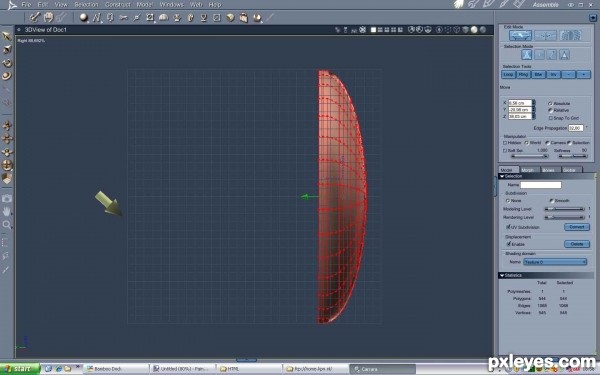Select the scissors cut tool

(x=123, y=17)
